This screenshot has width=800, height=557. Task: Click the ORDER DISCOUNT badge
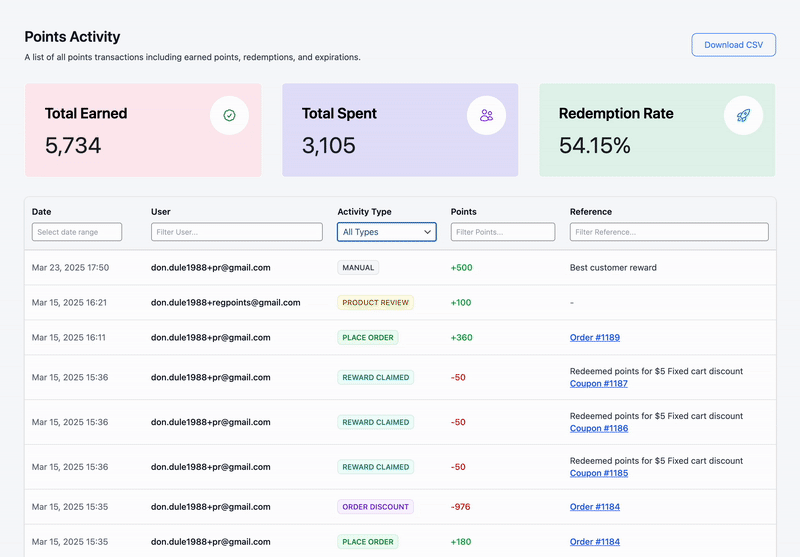pos(375,507)
